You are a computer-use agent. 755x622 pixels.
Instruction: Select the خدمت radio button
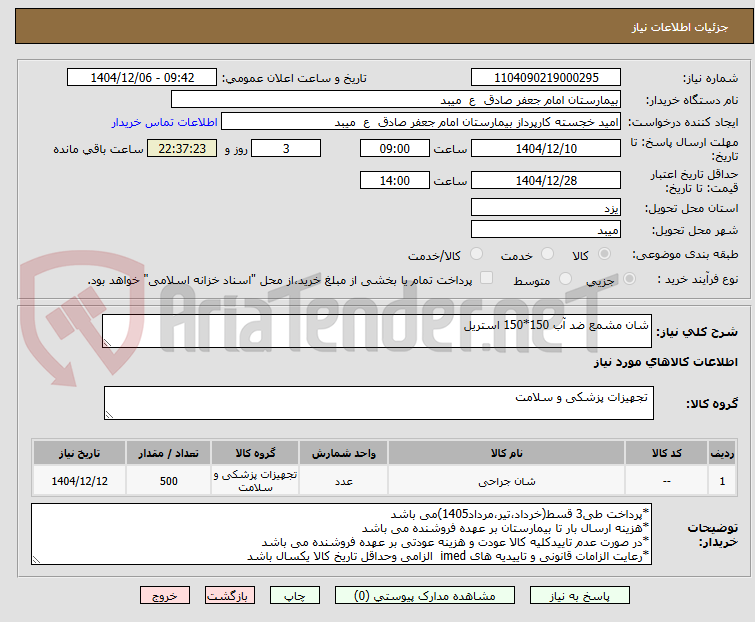click(x=547, y=254)
